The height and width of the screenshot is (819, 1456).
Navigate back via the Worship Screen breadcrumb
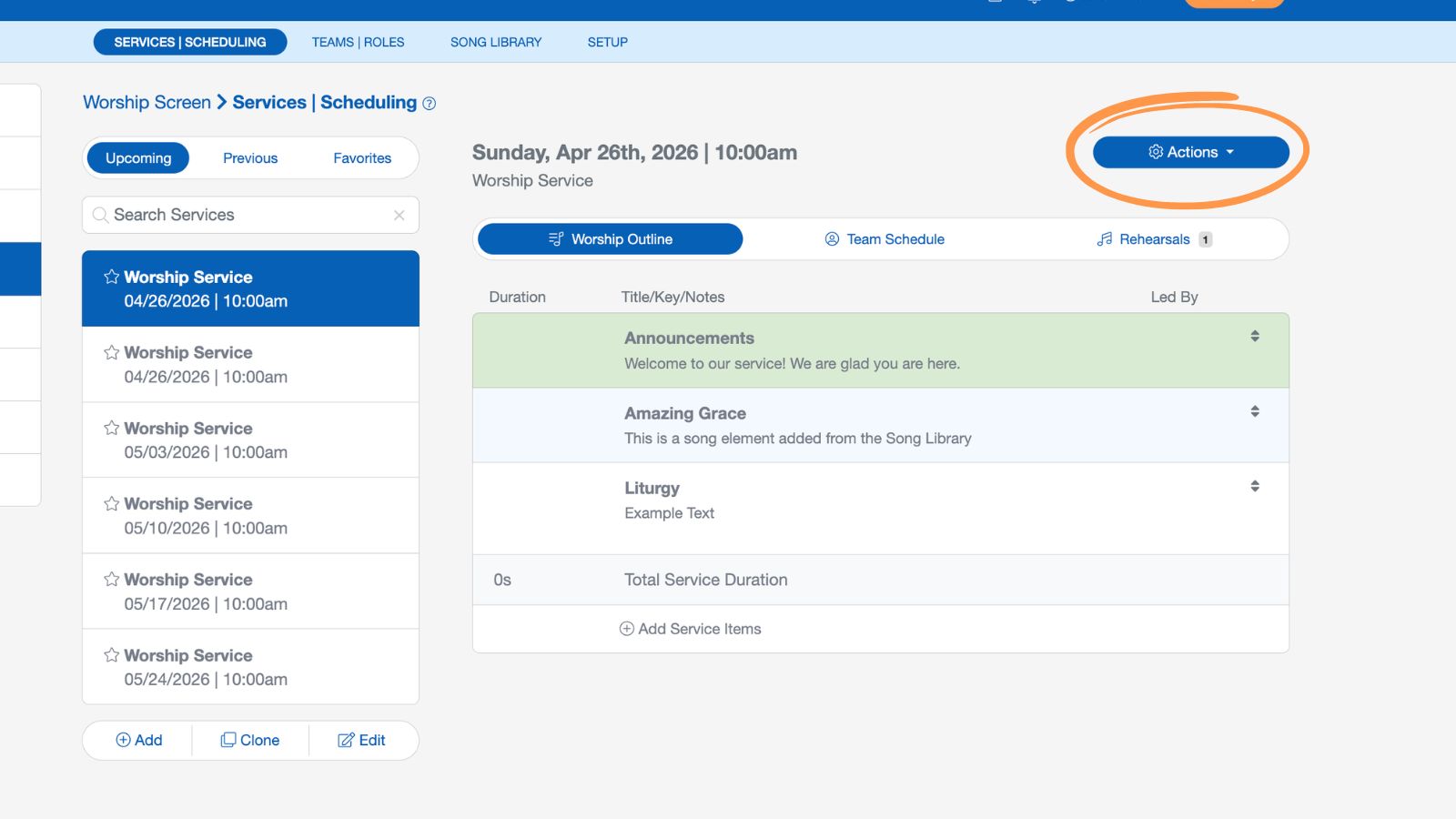[147, 102]
